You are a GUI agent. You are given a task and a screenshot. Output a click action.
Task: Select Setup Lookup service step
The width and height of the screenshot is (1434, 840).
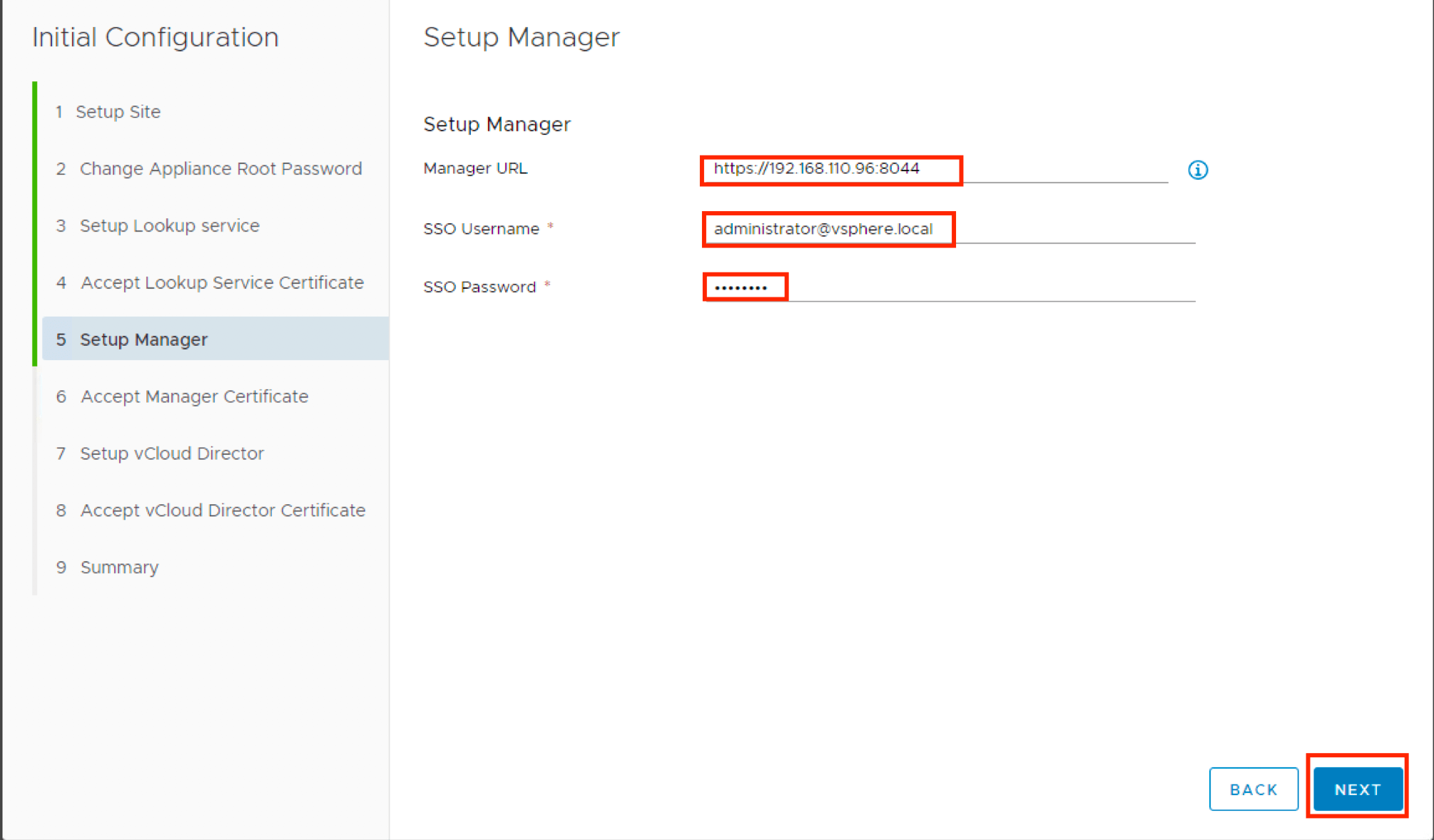[169, 226]
